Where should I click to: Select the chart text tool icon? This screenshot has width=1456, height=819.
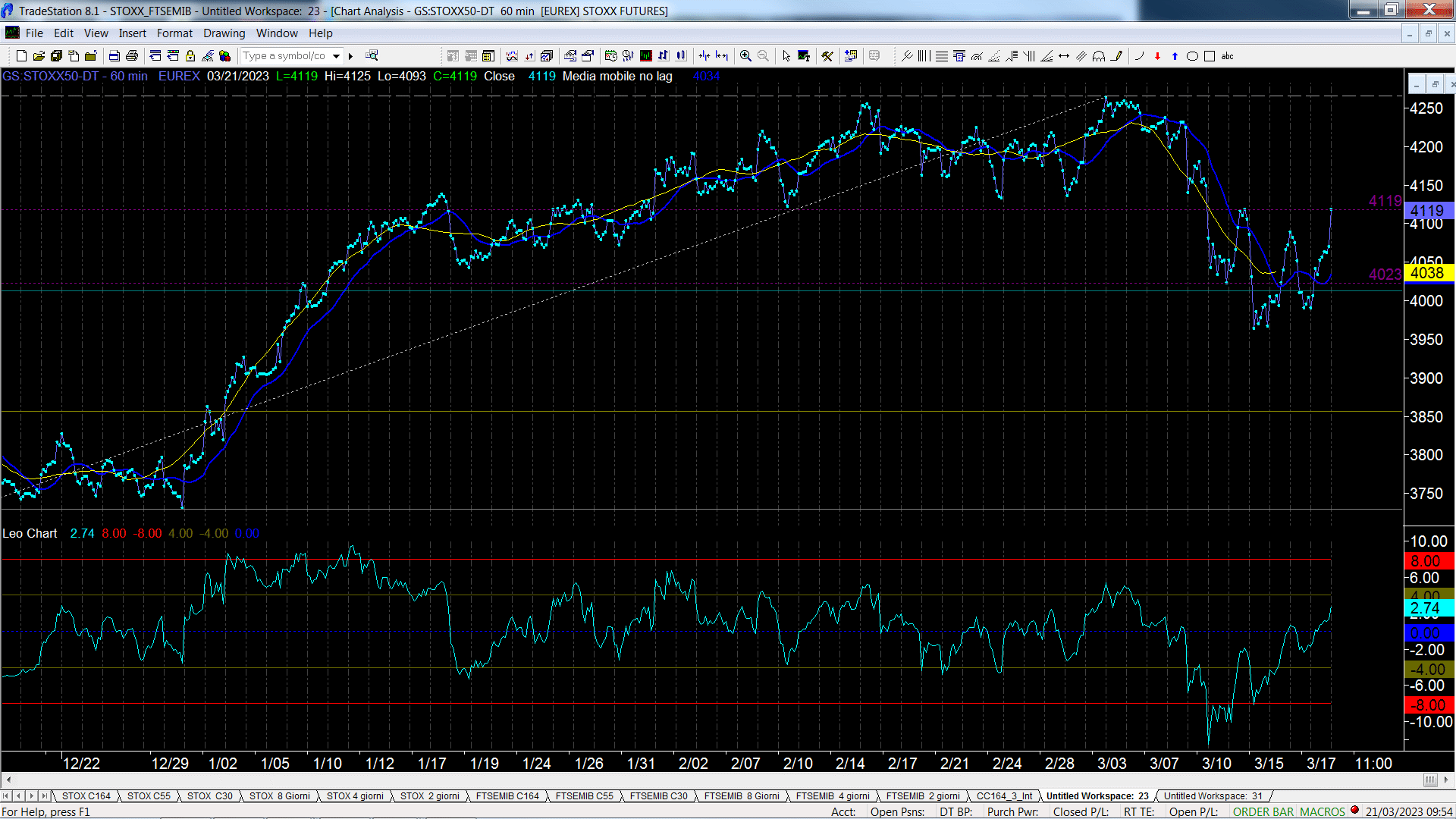pos(804,56)
